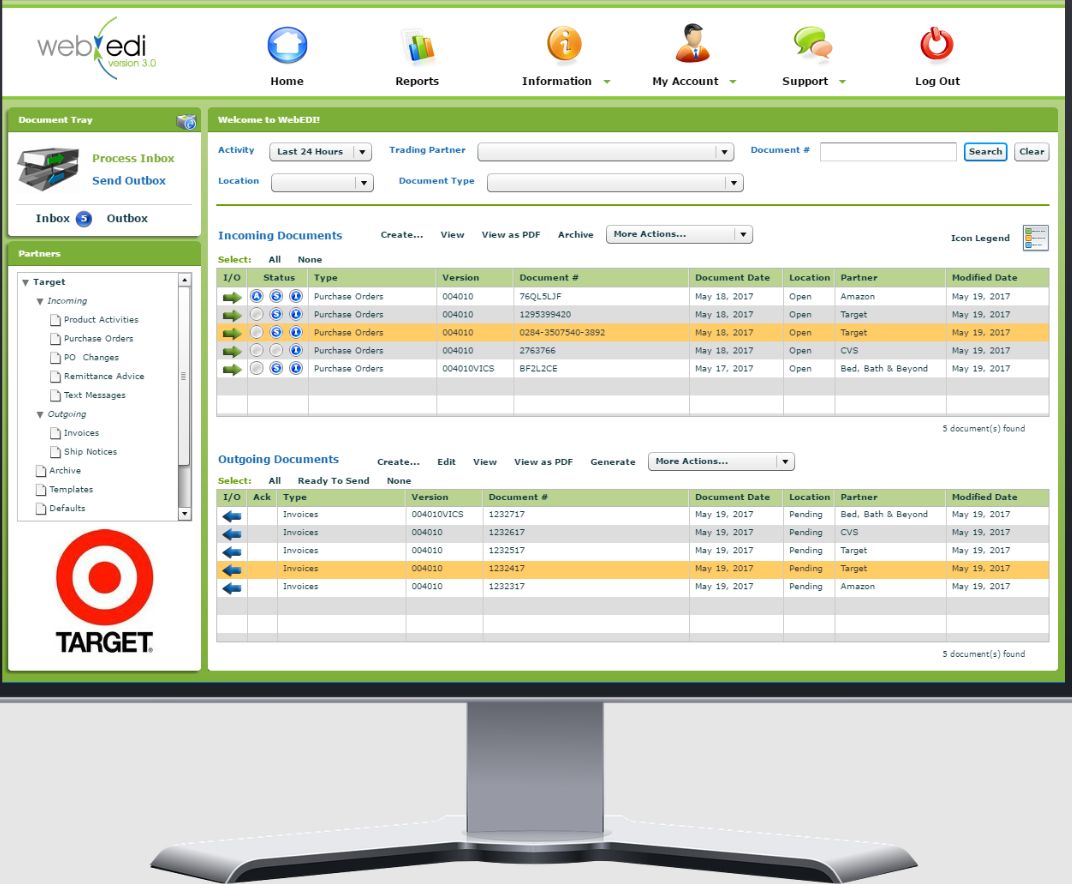The width and height of the screenshot is (1072, 884).
Task: Click Archive in Incoming Documents toolbar
Action: point(576,235)
